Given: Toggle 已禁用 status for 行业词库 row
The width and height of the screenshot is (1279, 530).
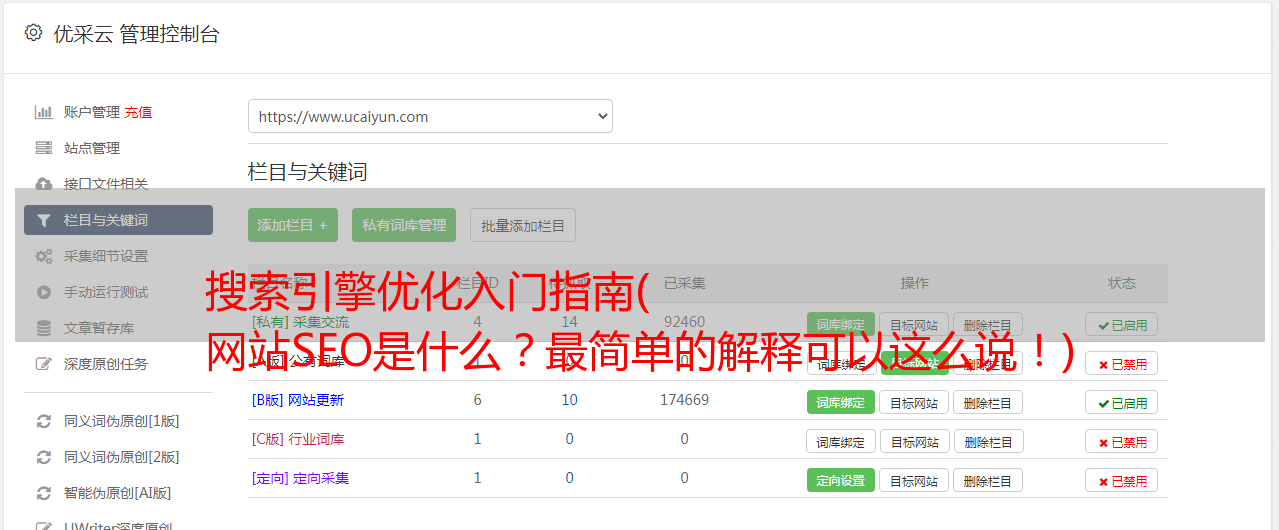Looking at the screenshot, I should click(x=1121, y=441).
